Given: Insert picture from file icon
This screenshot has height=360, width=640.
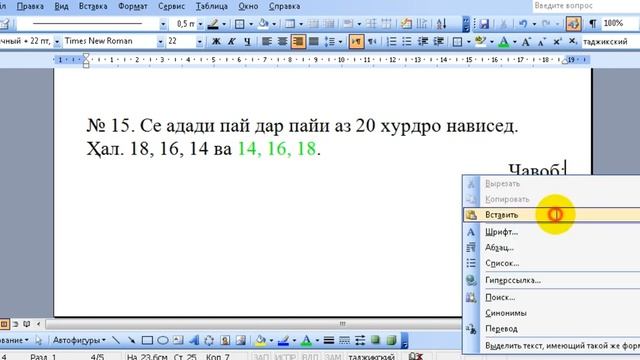Looking at the screenshot, I should click(240, 340).
